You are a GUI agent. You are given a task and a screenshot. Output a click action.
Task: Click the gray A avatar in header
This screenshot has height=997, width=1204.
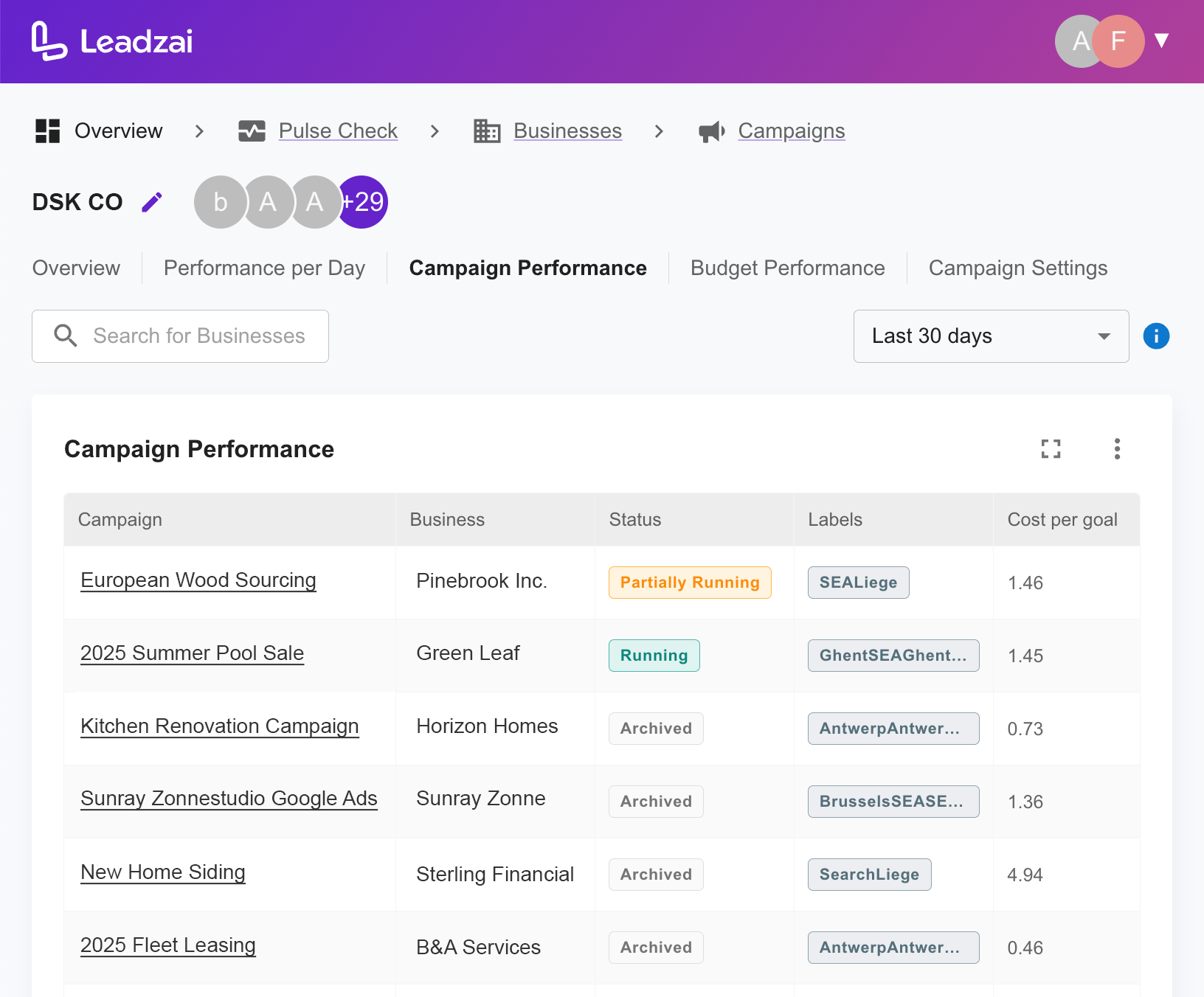tap(1076, 41)
